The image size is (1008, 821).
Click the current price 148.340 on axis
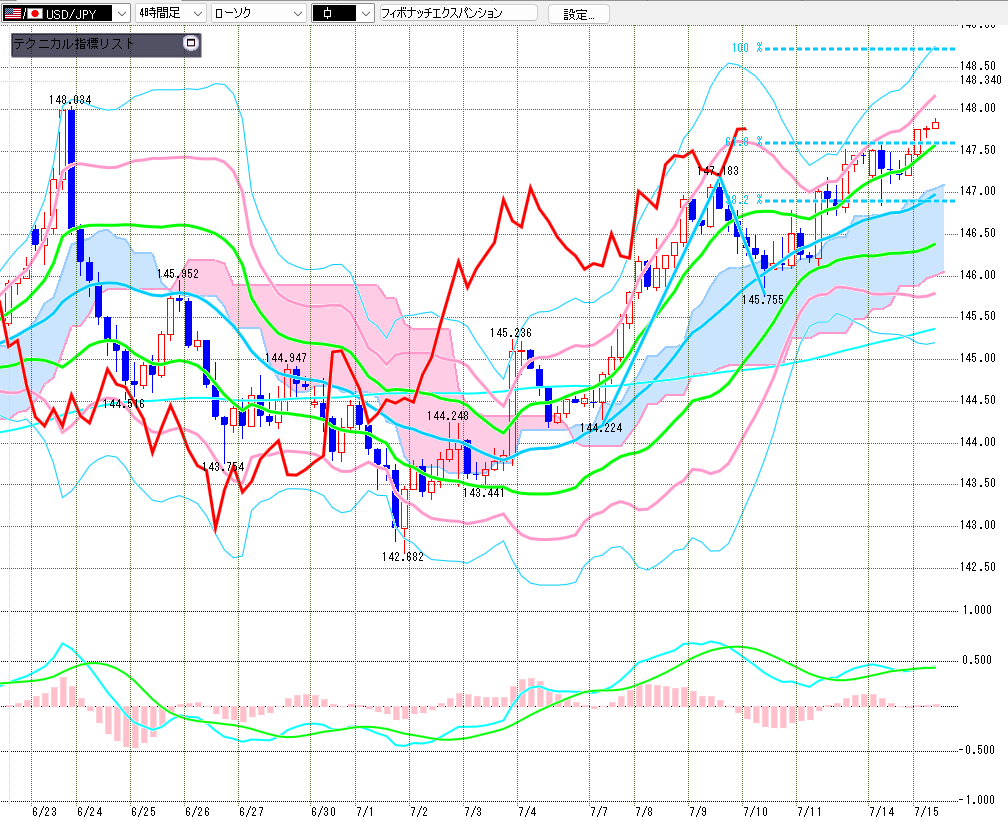coord(980,80)
